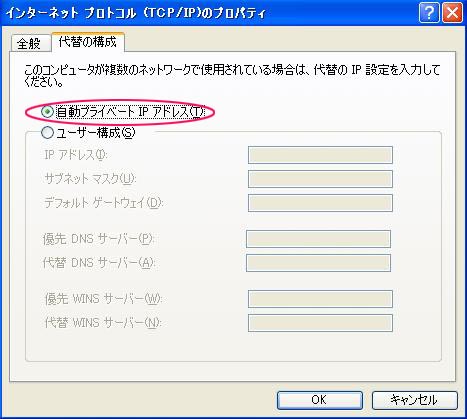Confirm with the OK button
Screen dimensions: 467x419
319,400
